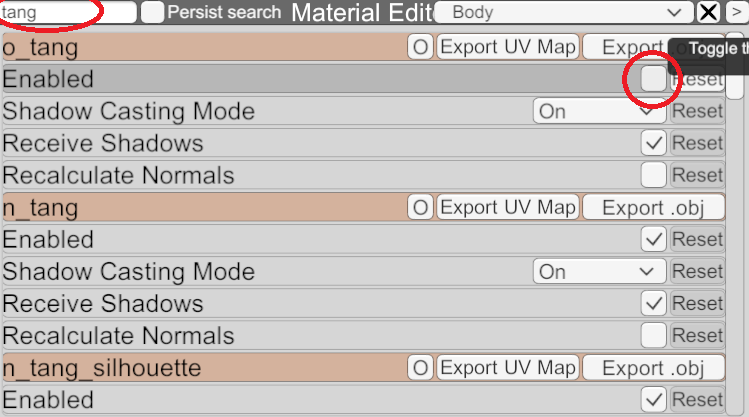Click Export UV Map for o_tang
Image resolution: width=749 pixels, height=417 pixels.
click(x=508, y=47)
